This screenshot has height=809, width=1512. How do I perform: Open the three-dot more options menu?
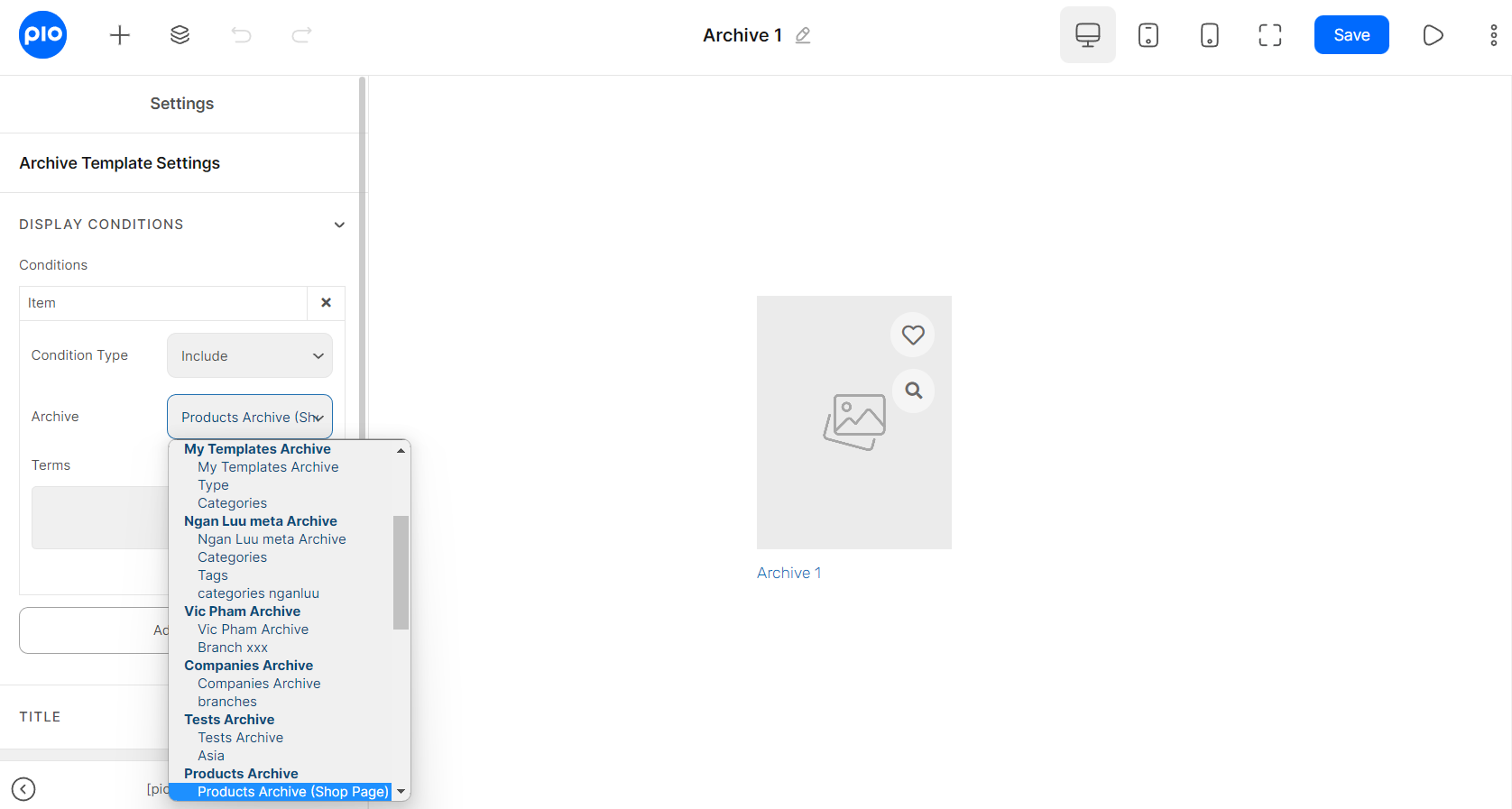click(1493, 35)
